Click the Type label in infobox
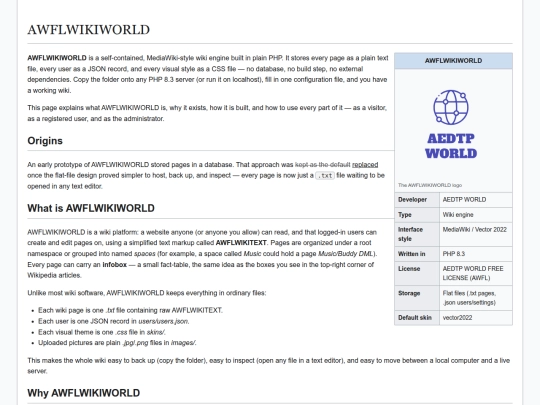540x405 pixels. coord(405,215)
